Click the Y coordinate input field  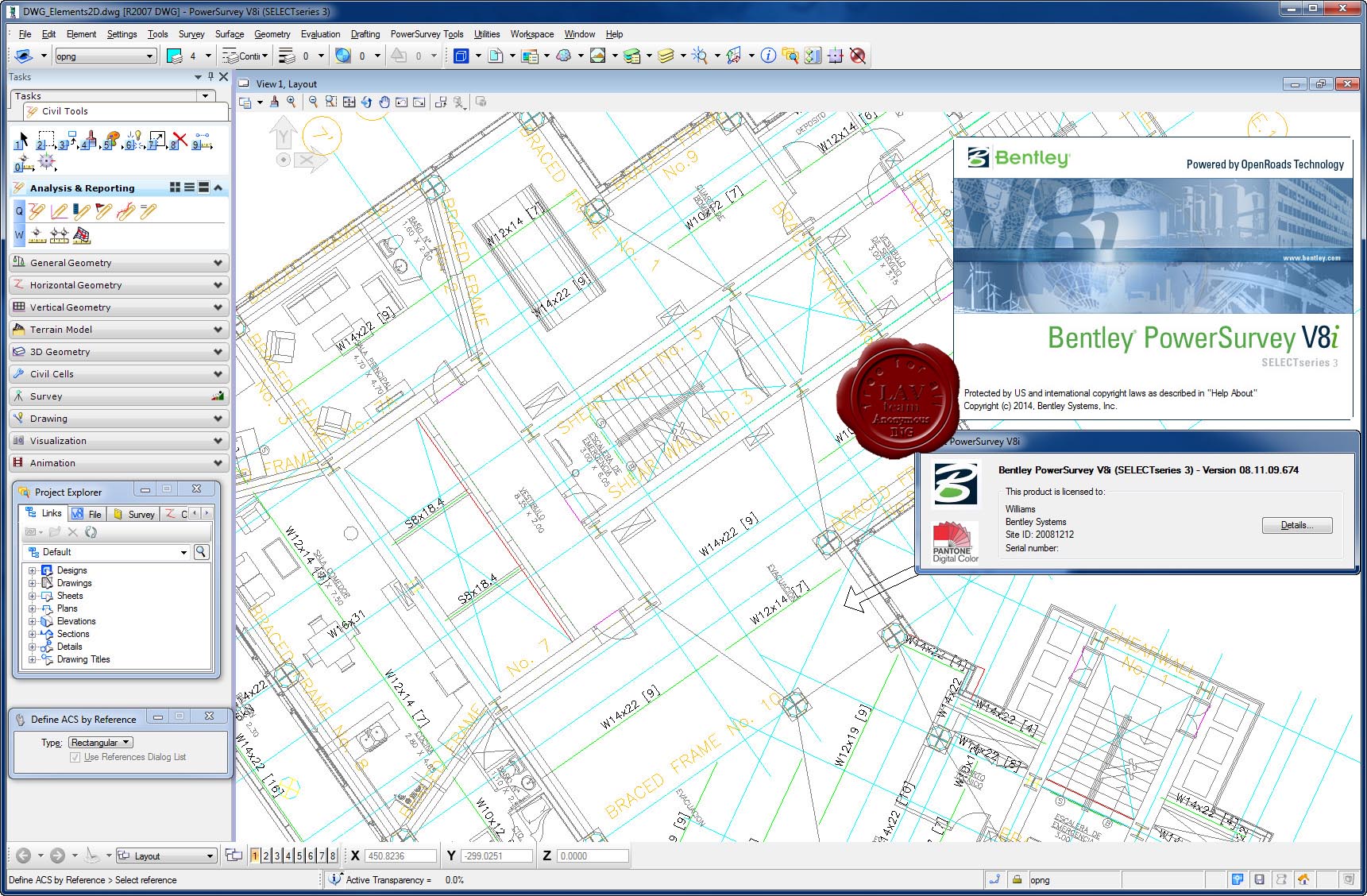click(496, 855)
